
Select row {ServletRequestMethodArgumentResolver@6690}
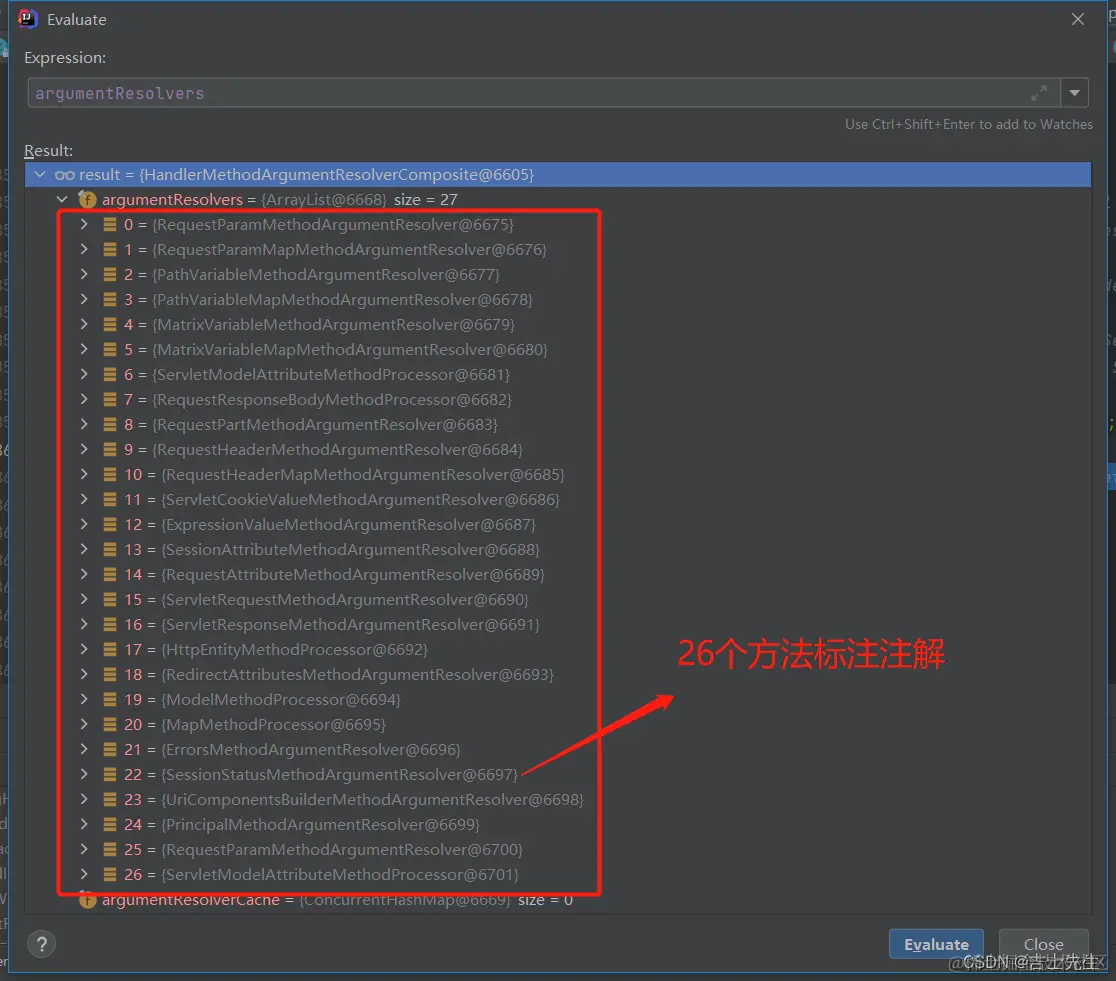[x=558, y=599]
